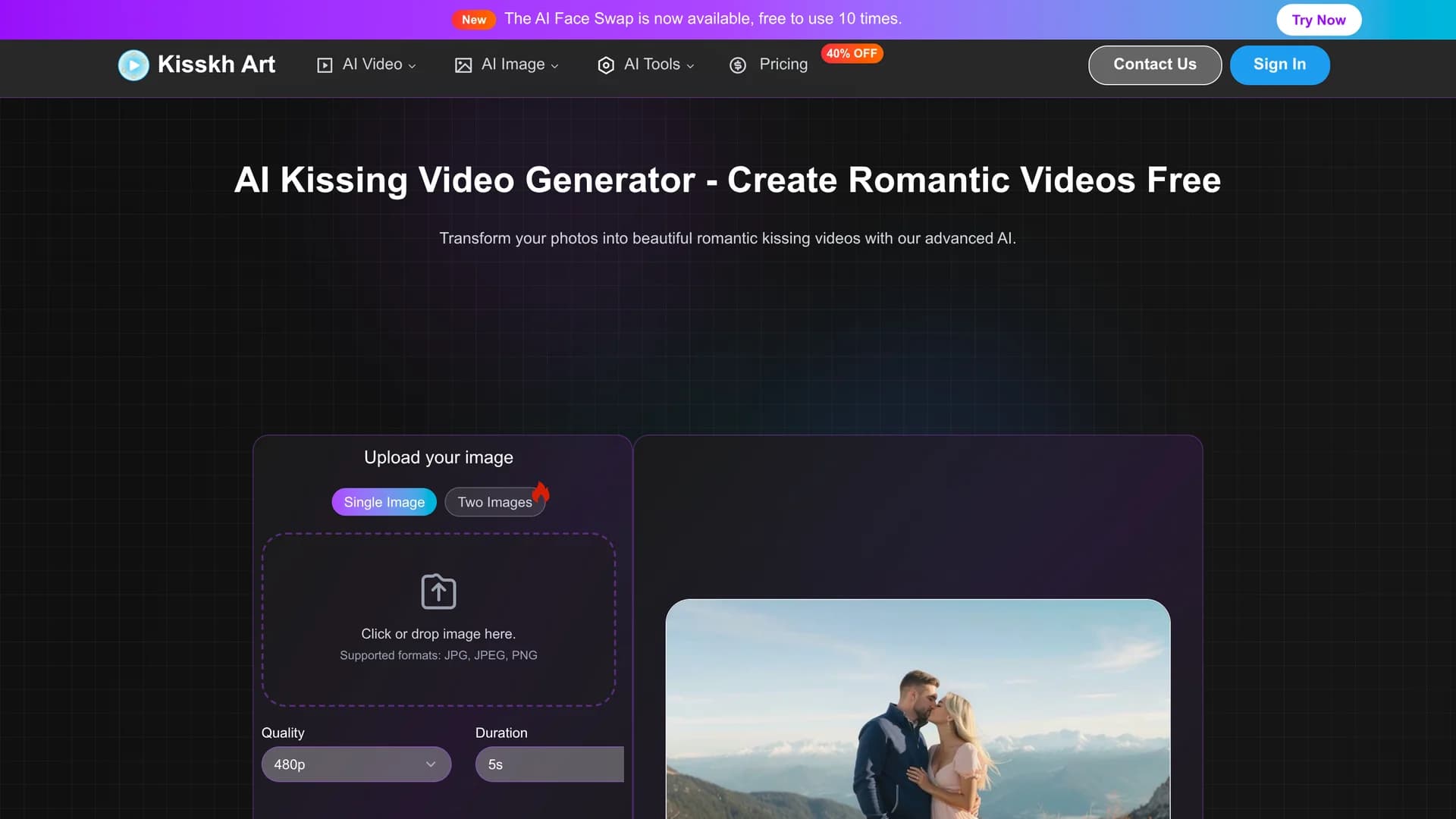Select the Single Image mode

click(384, 502)
